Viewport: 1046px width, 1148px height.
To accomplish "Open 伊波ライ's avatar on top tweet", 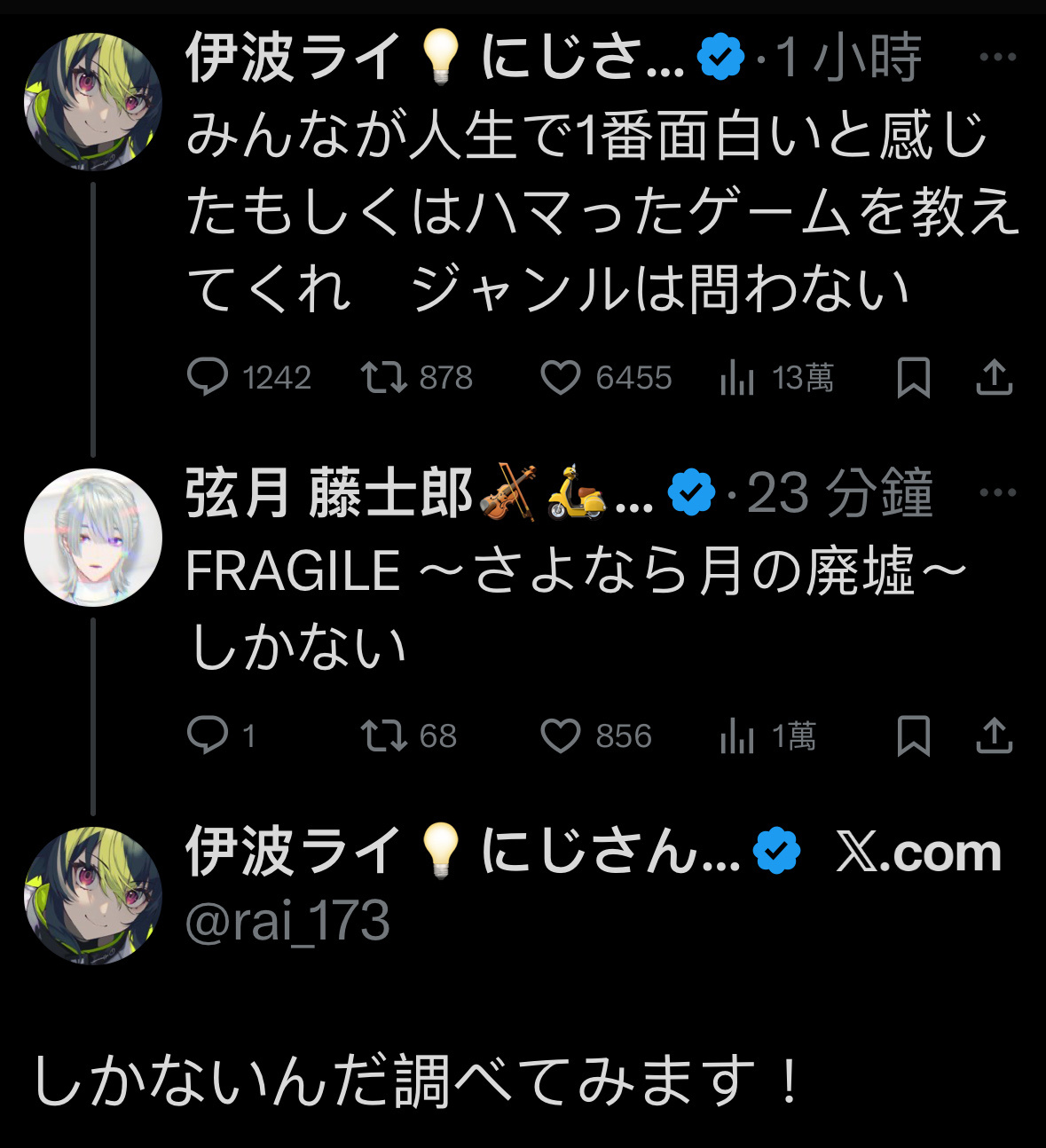I will pos(93,101).
